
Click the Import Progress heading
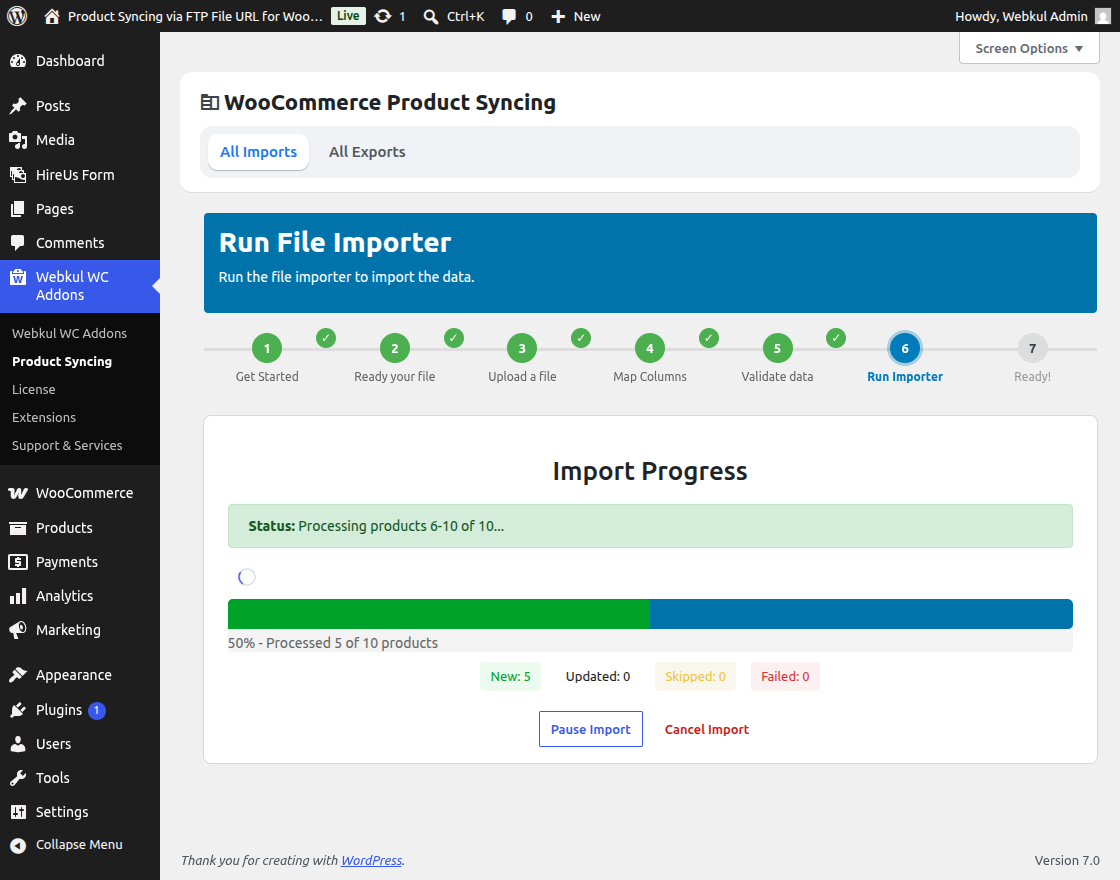[x=650, y=471]
